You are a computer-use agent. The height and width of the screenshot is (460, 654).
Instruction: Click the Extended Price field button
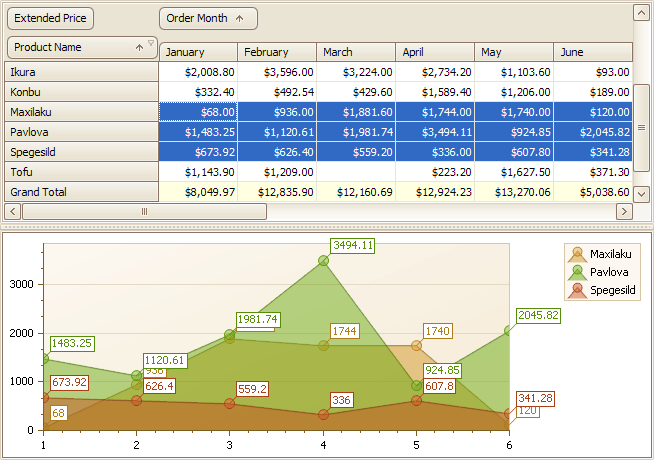[50, 18]
